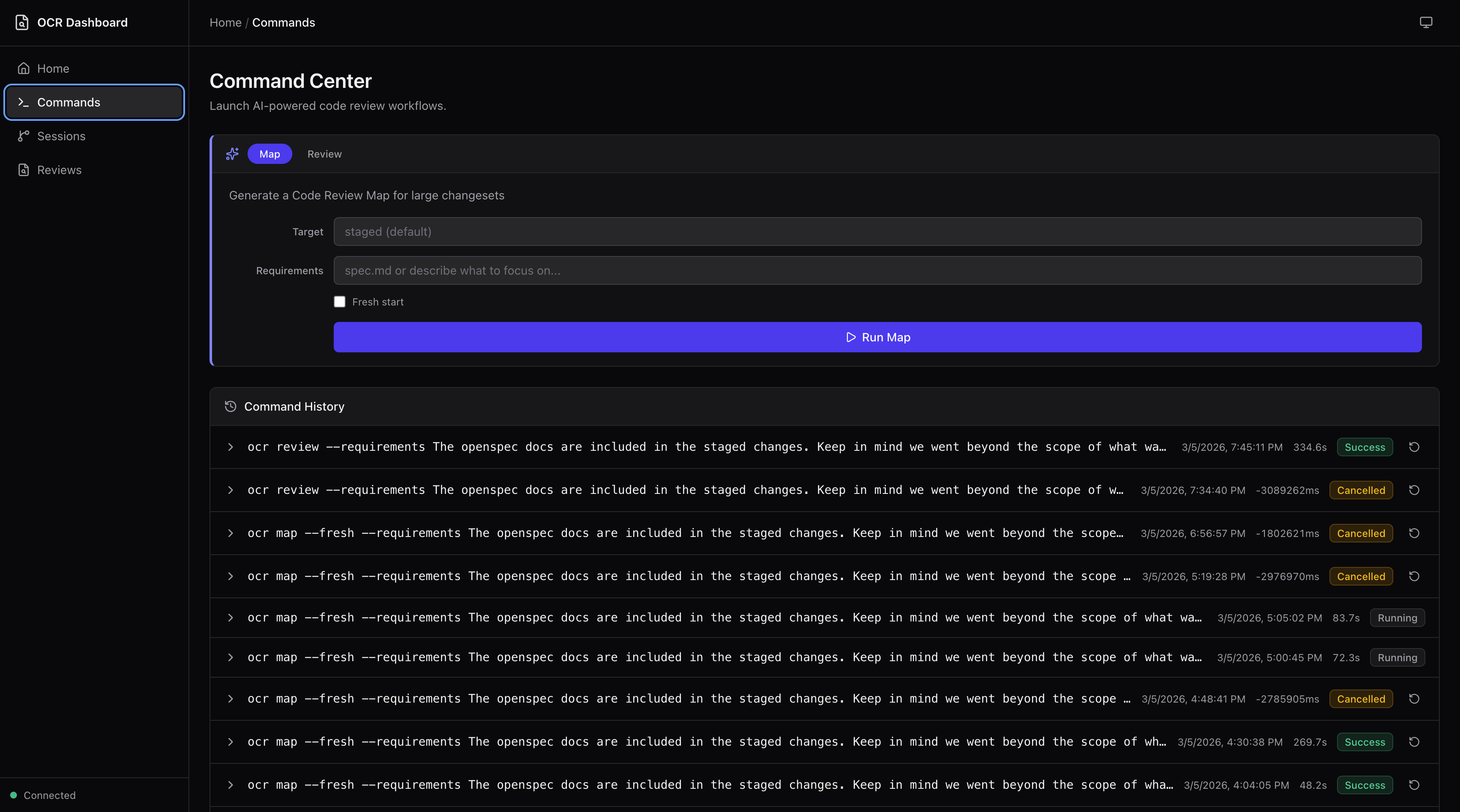Screen dimensions: 1460x812
Task: Expand the running 5:05:02 PM command details
Action: (230, 618)
